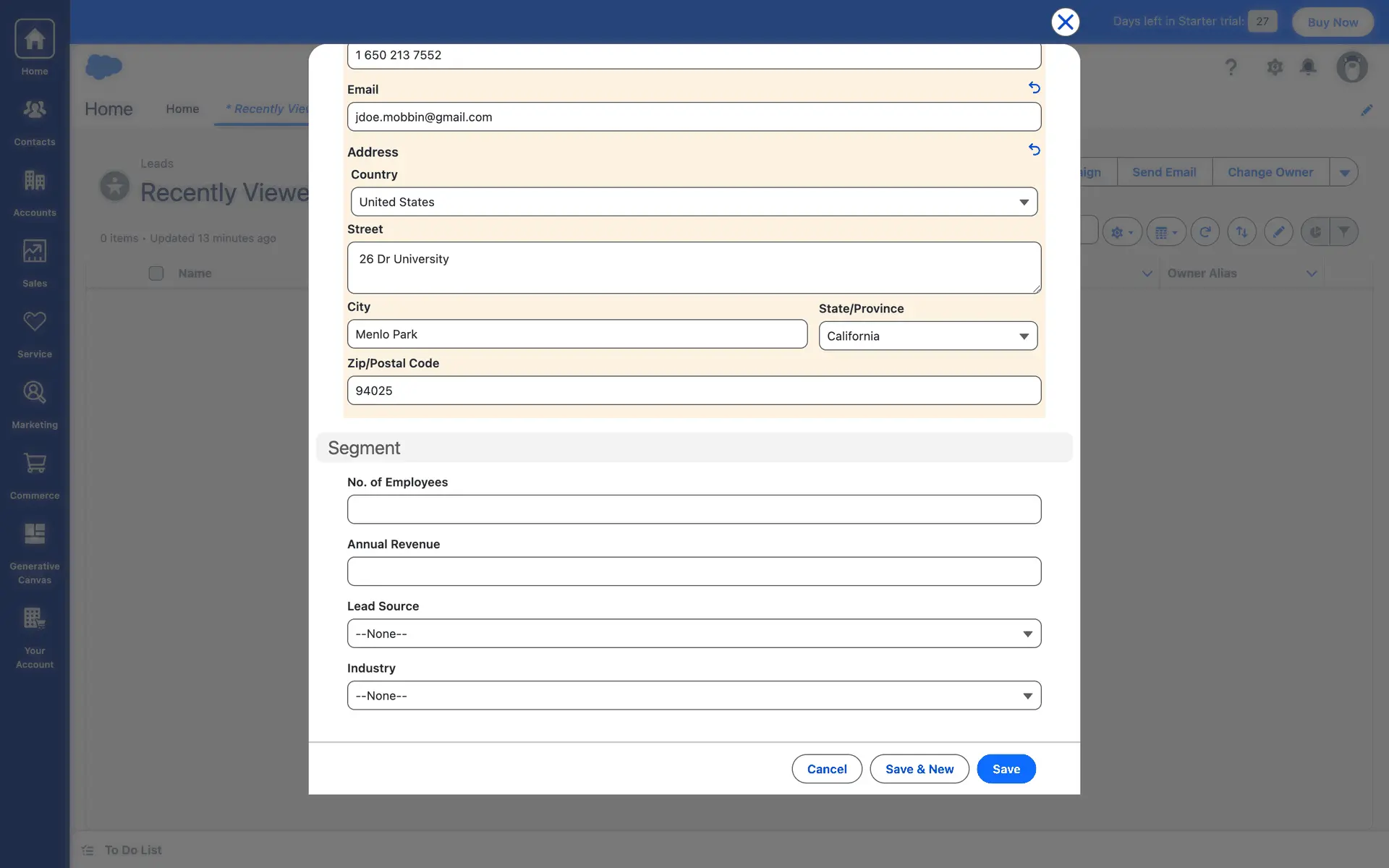1389x868 pixels.
Task: Open the State/Province dropdown
Action: click(927, 336)
